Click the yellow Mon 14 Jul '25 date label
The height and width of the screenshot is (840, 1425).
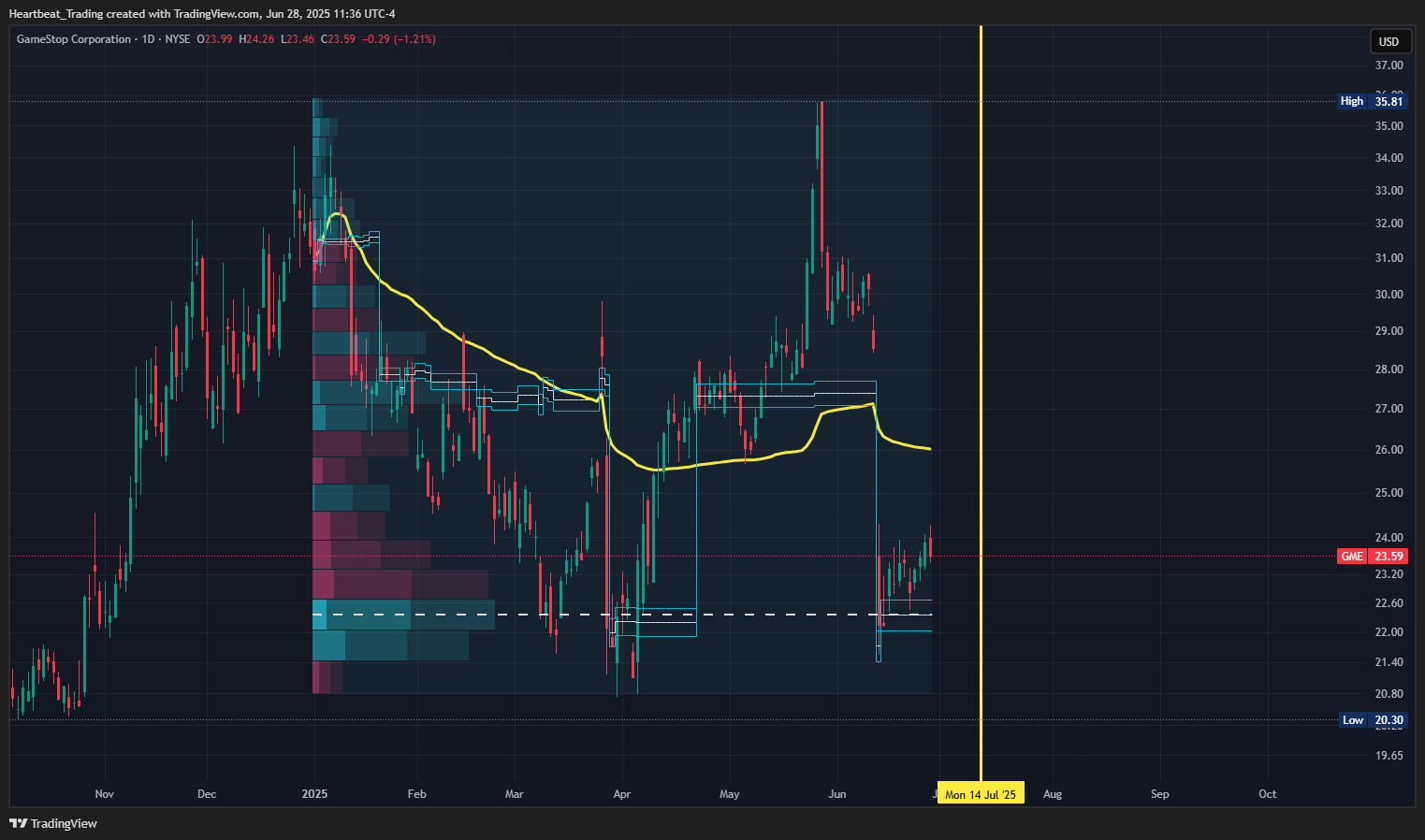981,794
